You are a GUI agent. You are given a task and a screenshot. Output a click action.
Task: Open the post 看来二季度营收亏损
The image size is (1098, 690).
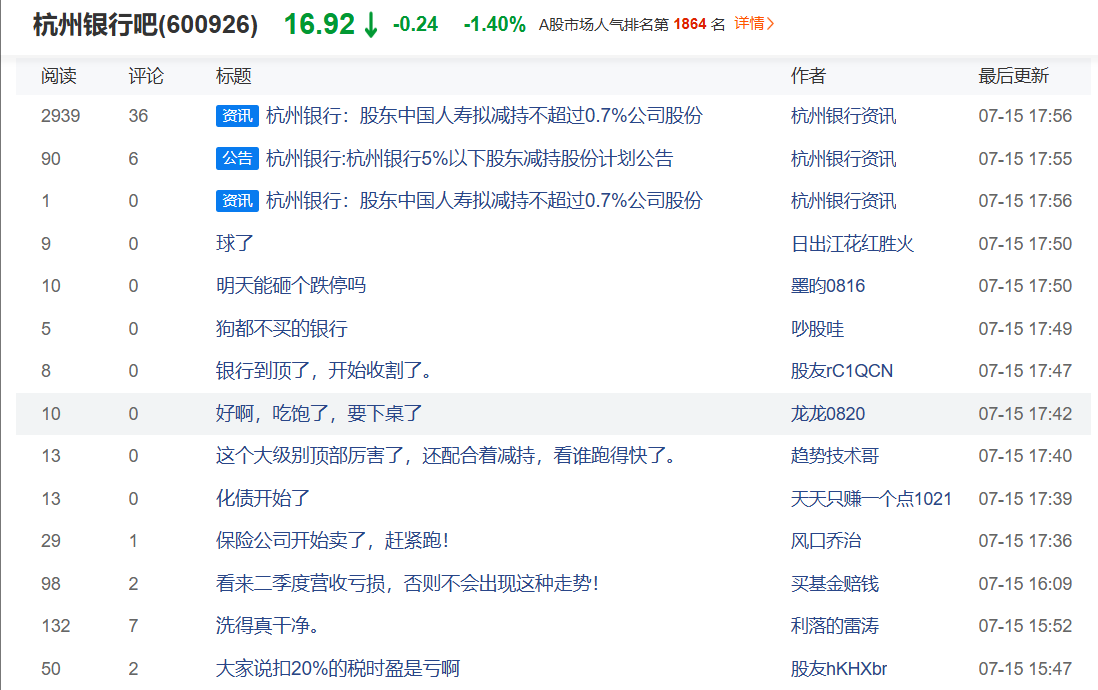(x=407, y=584)
